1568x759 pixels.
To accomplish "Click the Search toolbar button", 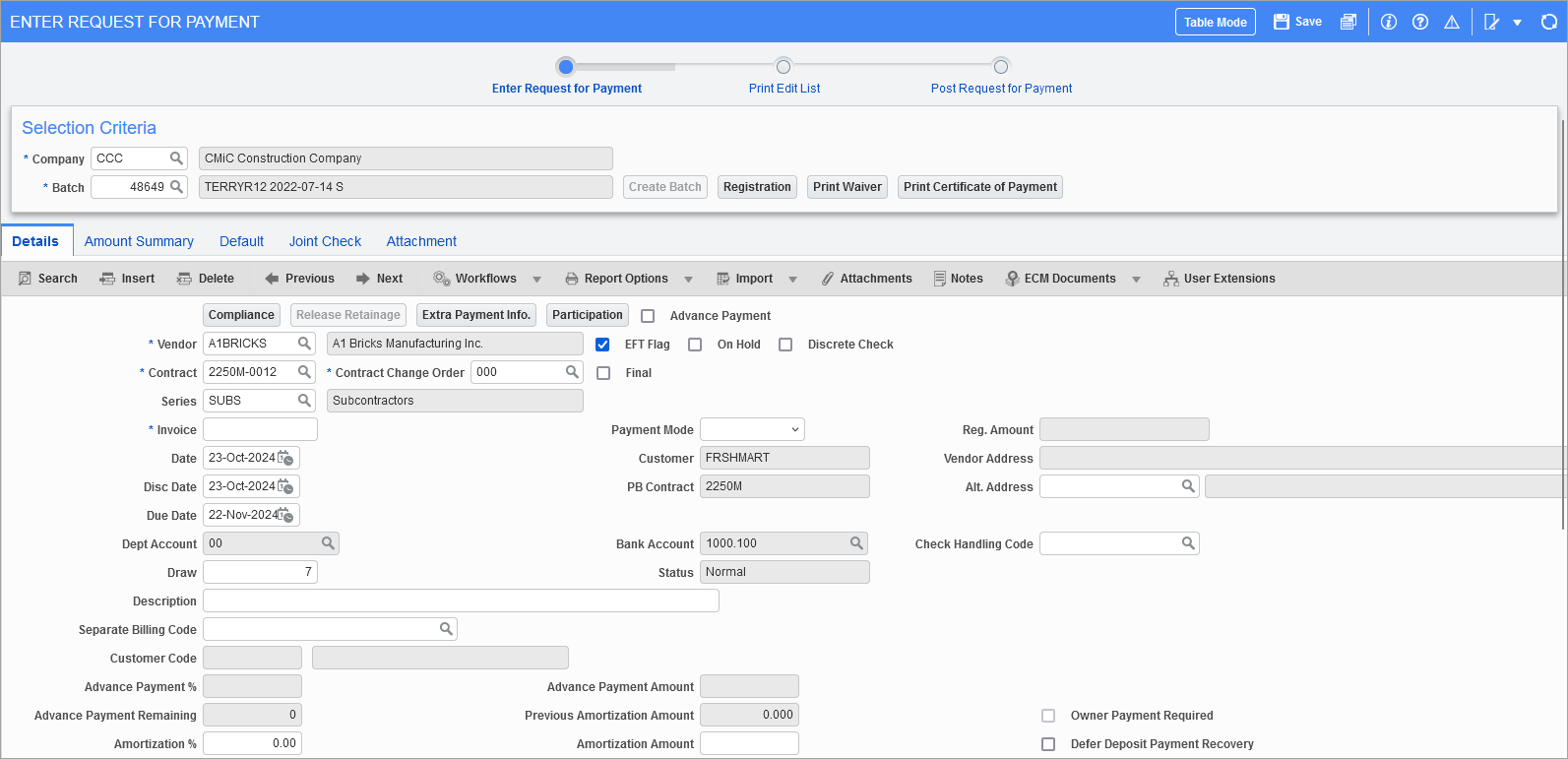I will [x=47, y=279].
